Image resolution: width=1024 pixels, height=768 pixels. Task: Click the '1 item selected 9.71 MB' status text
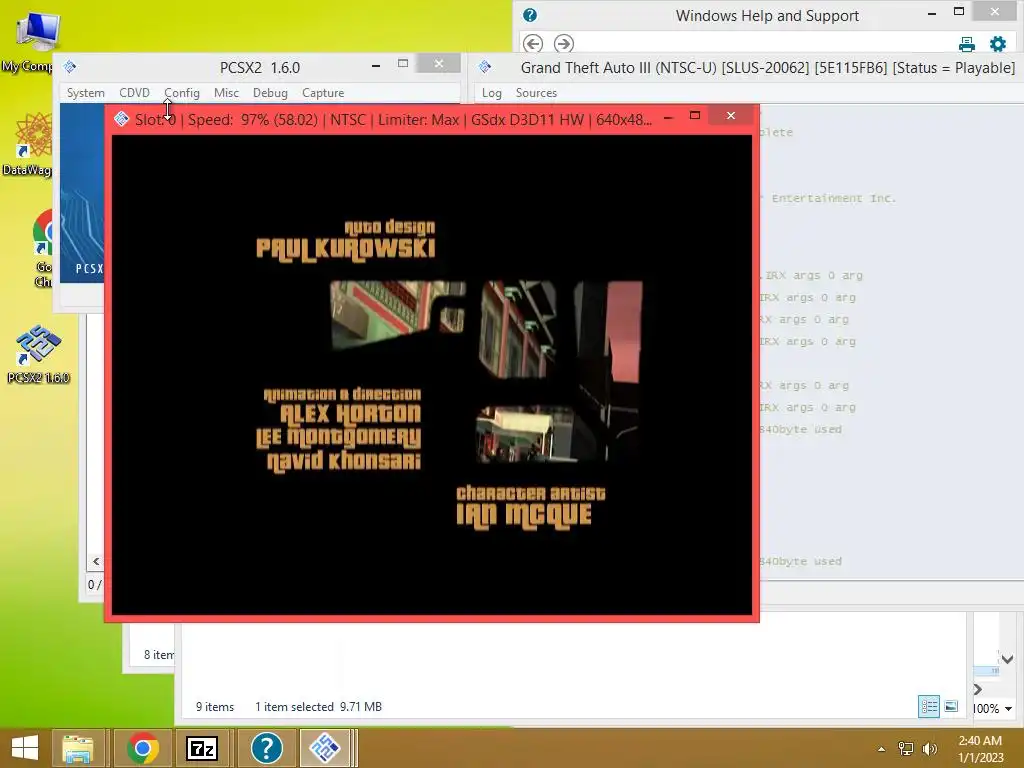pyautogui.click(x=318, y=707)
